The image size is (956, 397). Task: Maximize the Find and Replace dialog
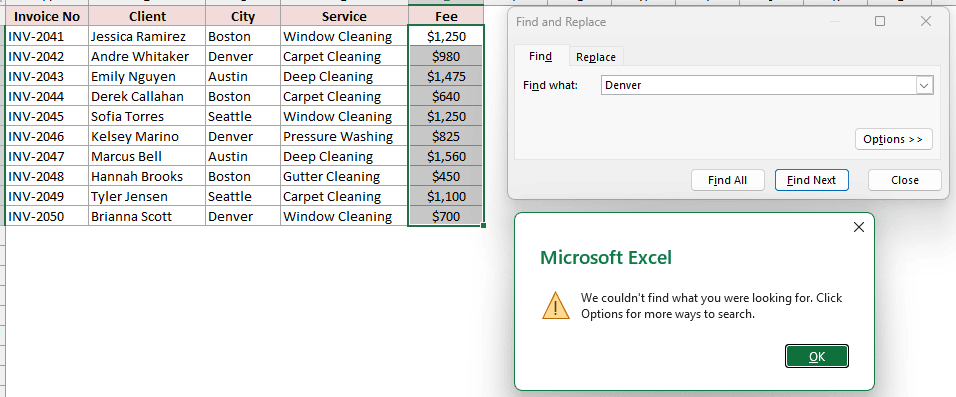tap(880, 21)
